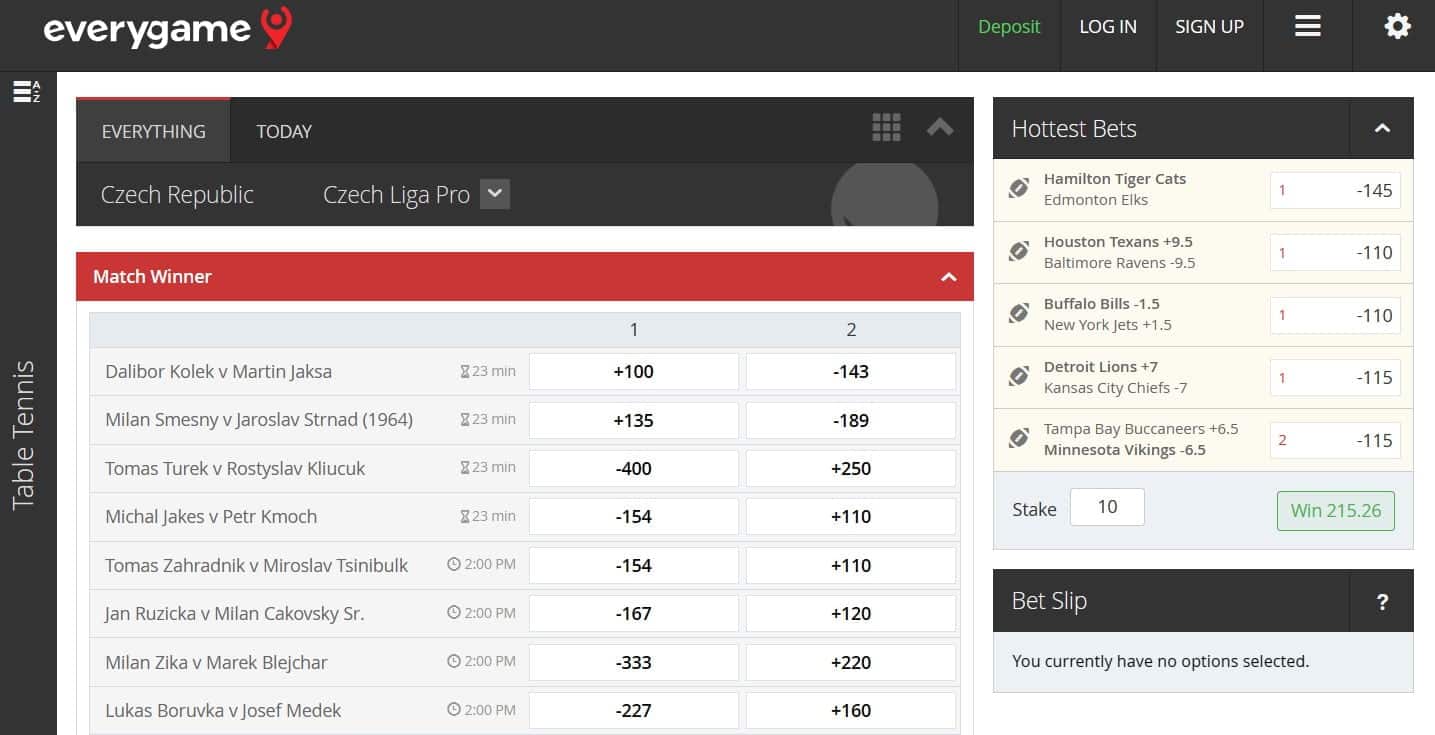The width and height of the screenshot is (1435, 735).
Task: Bet -143 on Martin Jaksa
Action: point(851,371)
